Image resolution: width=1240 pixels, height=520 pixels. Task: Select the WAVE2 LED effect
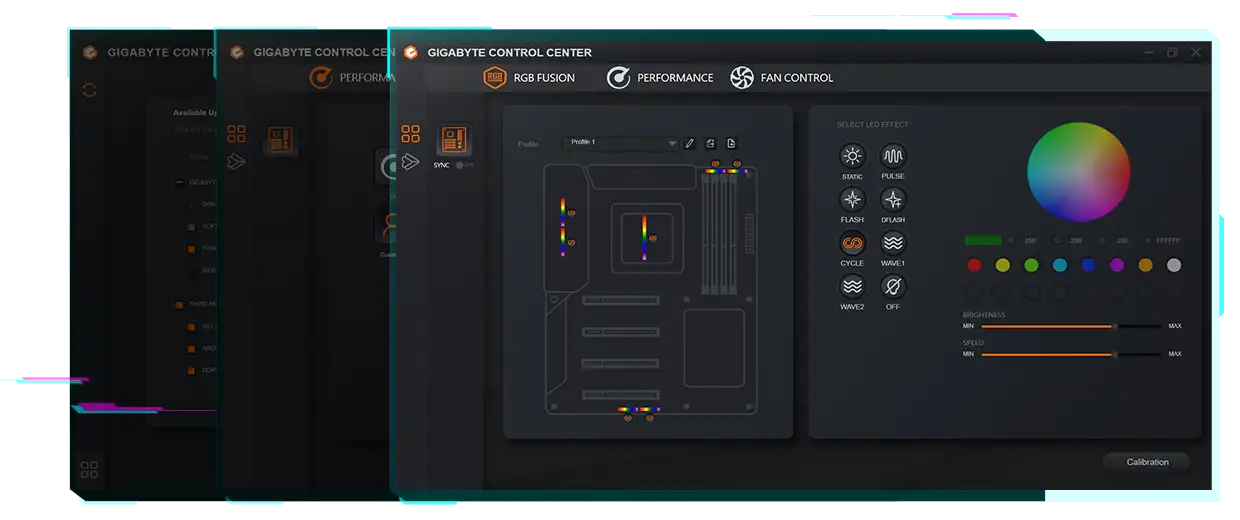[x=852, y=287]
